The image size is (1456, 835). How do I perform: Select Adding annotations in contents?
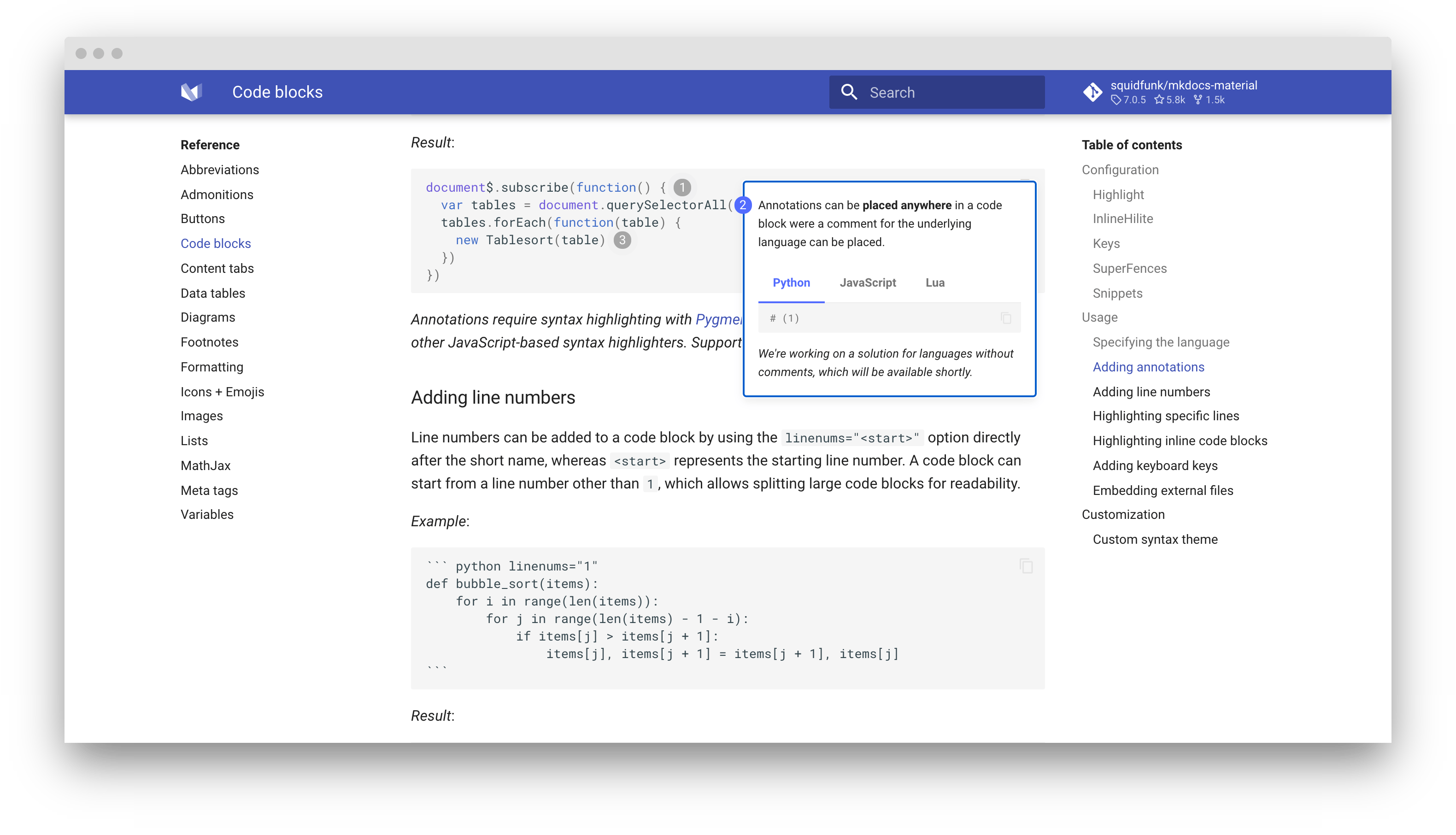pos(1148,367)
